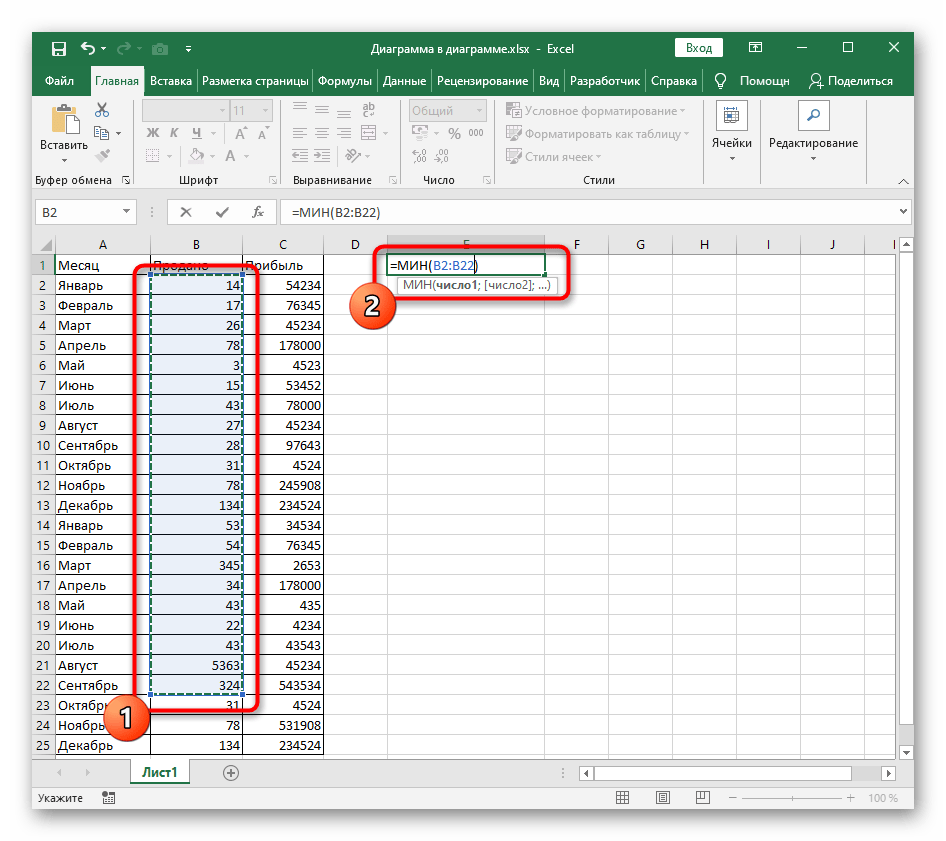The image size is (946, 841).
Task: Click the fill color bucket icon
Action: click(197, 156)
